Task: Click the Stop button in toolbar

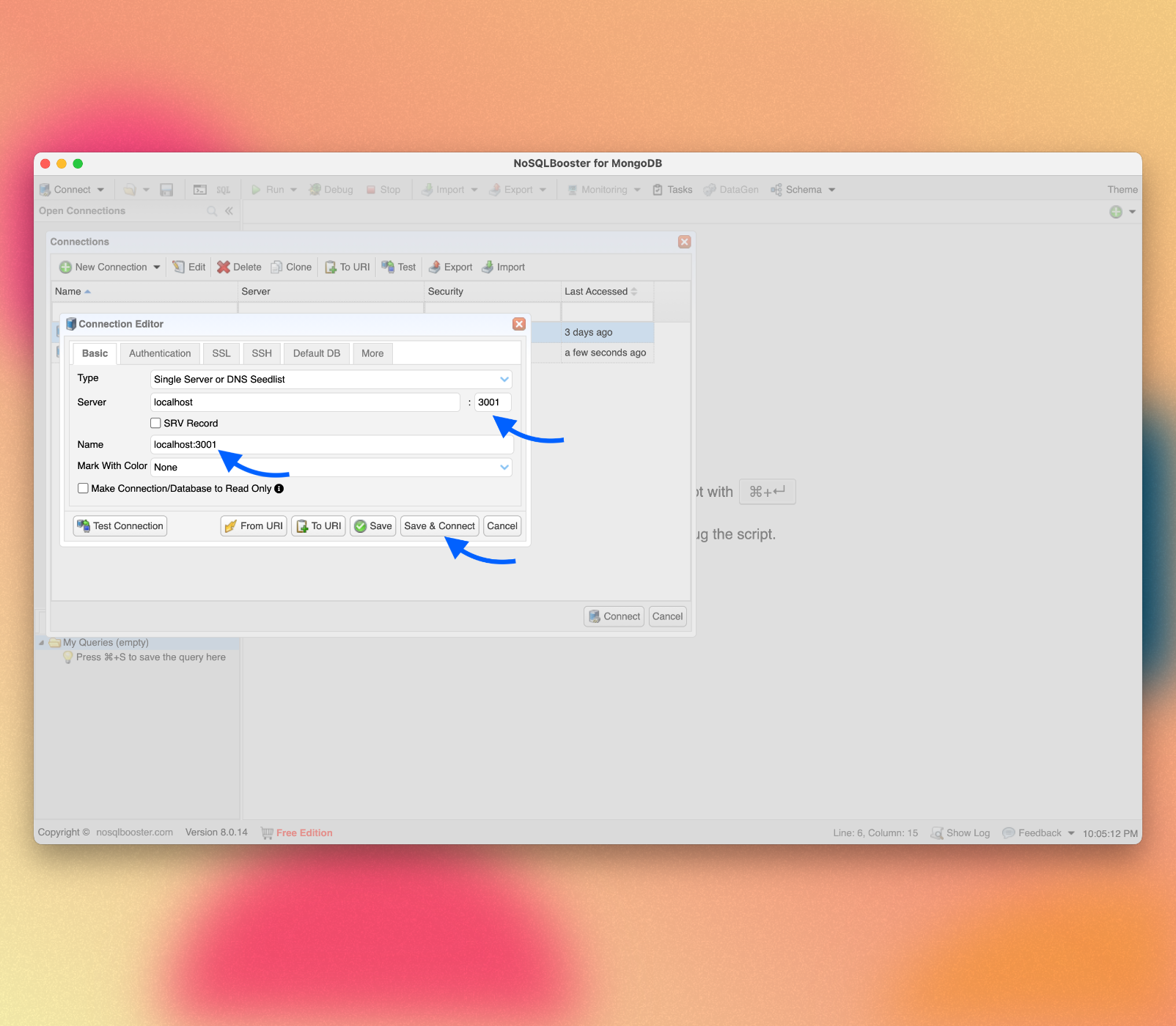Action: tap(383, 190)
